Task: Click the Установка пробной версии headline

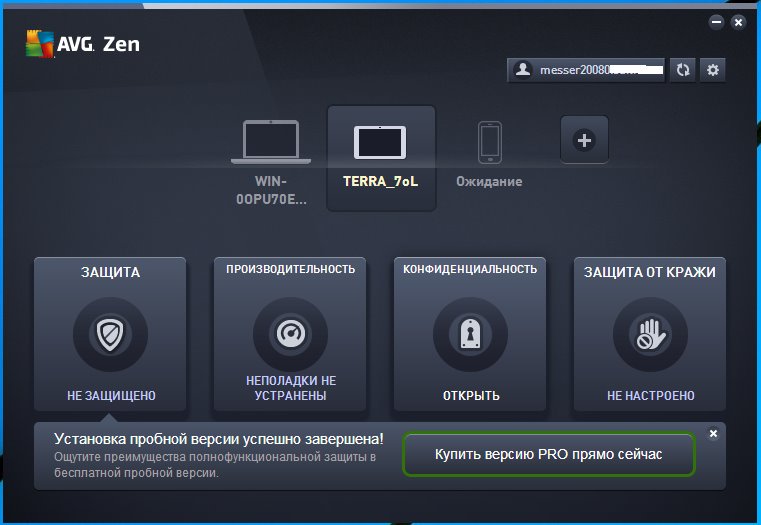Action: pos(219,439)
